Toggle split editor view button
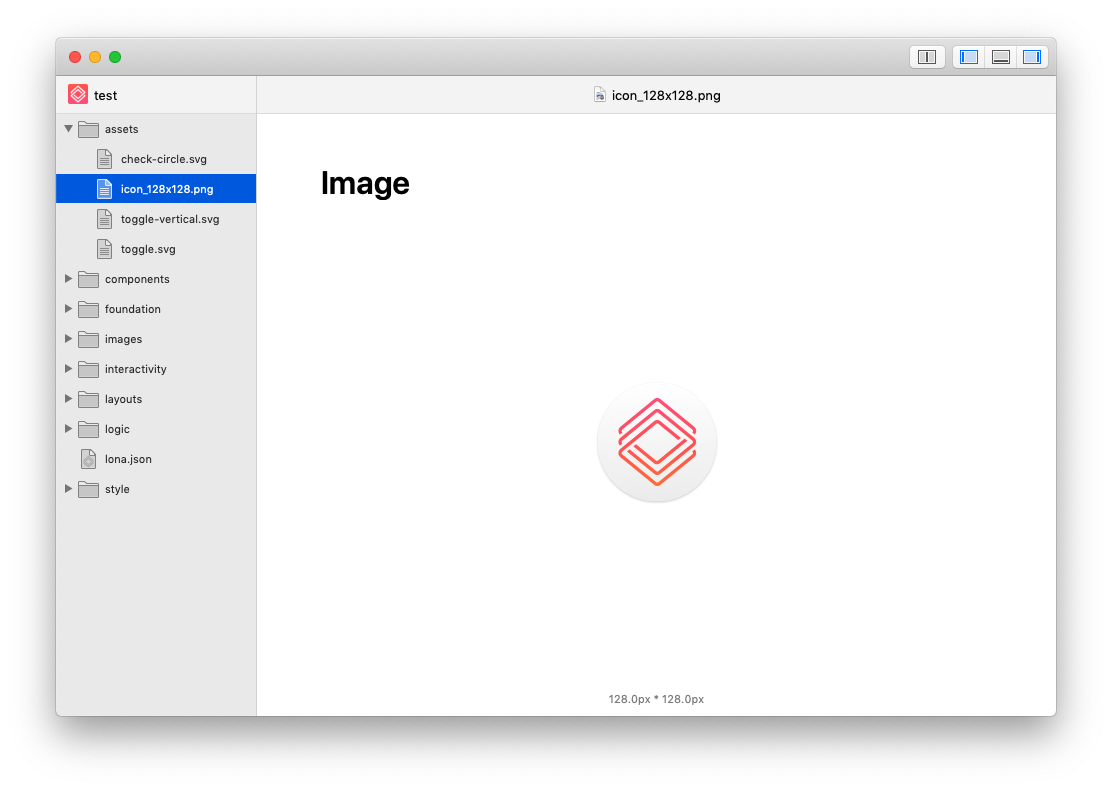The width and height of the screenshot is (1112, 790). click(x=927, y=57)
